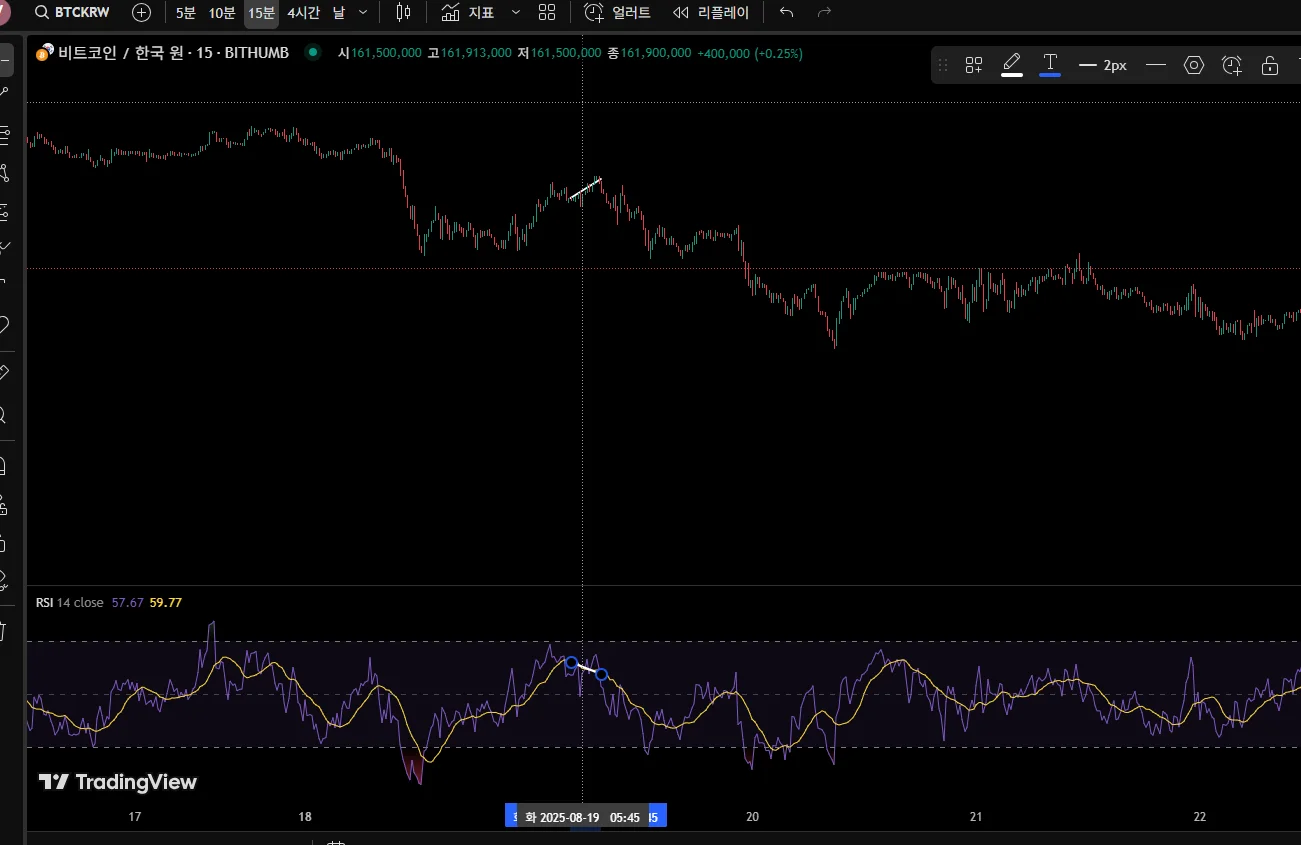Click the drawing templates grid-plus icon
1301x845 pixels.
pyautogui.click(x=974, y=65)
